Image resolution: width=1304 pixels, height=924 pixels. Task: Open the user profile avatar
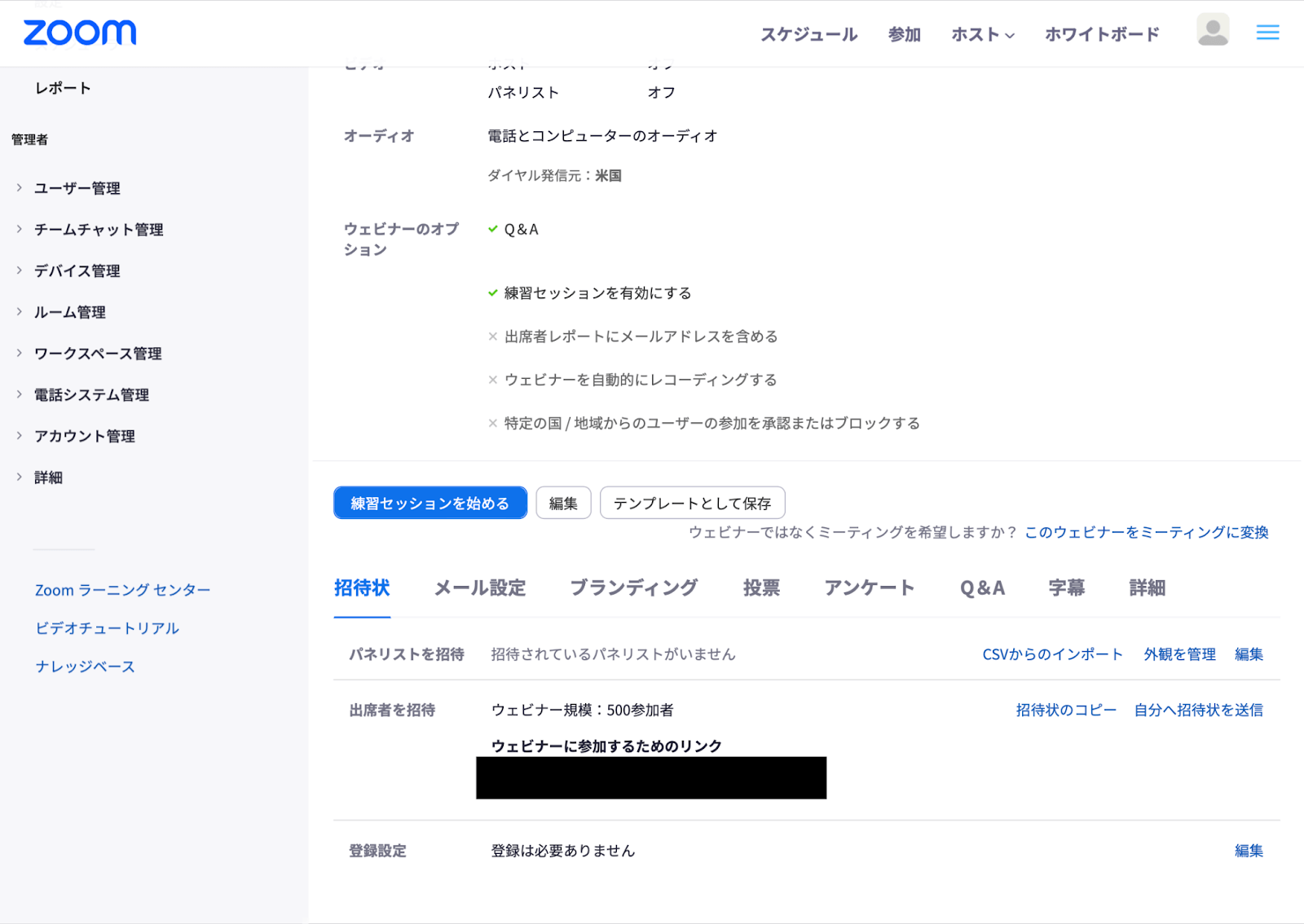click(1212, 30)
